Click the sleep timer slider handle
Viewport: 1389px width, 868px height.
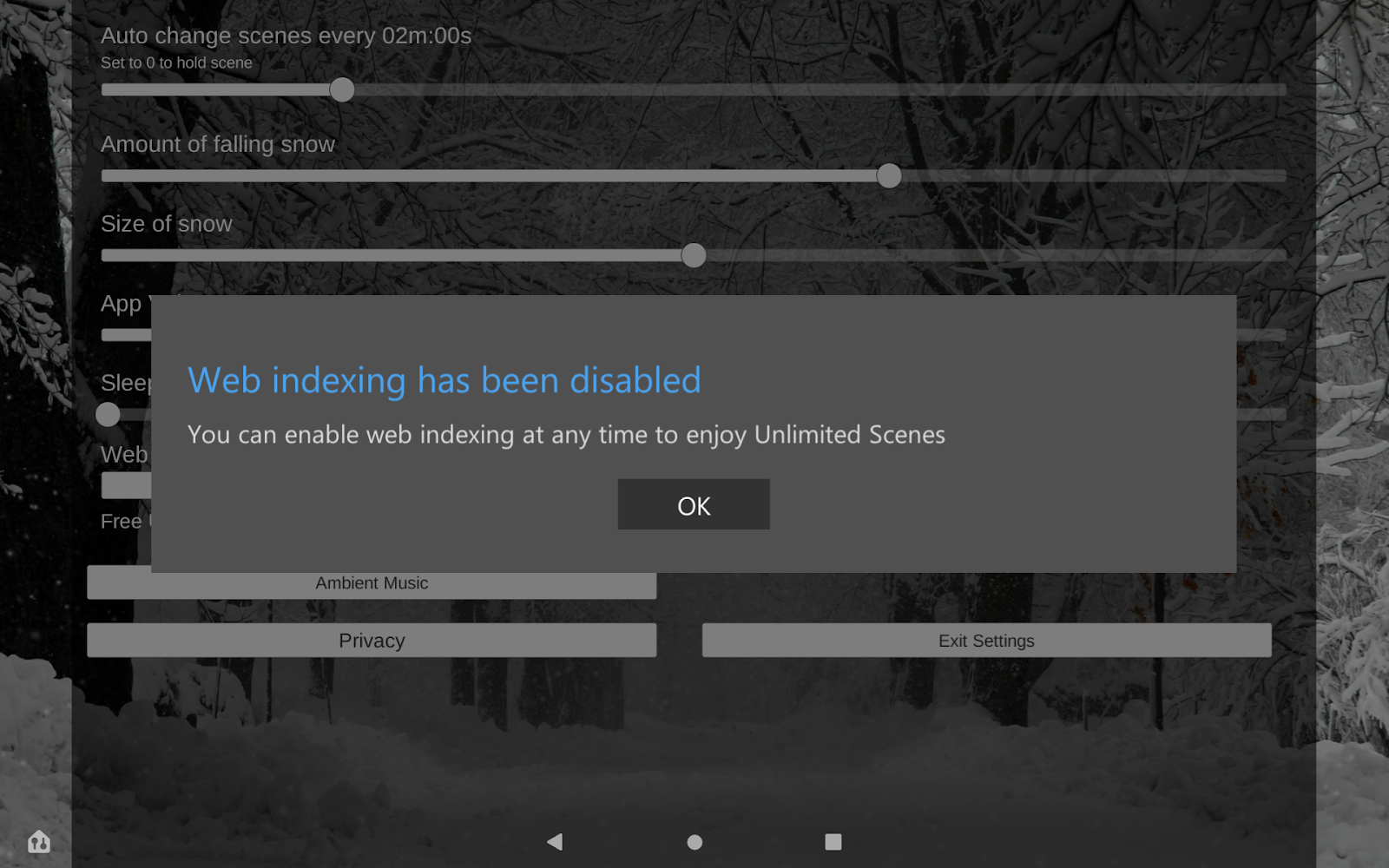108,414
